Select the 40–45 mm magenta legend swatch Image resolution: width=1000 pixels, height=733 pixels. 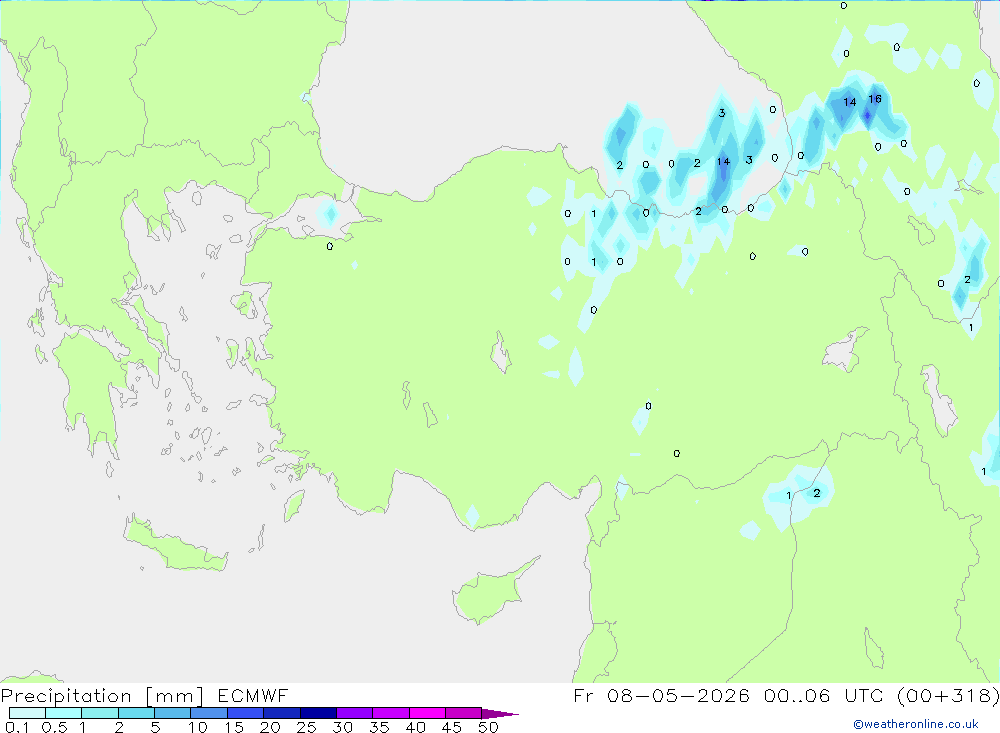coord(427,713)
